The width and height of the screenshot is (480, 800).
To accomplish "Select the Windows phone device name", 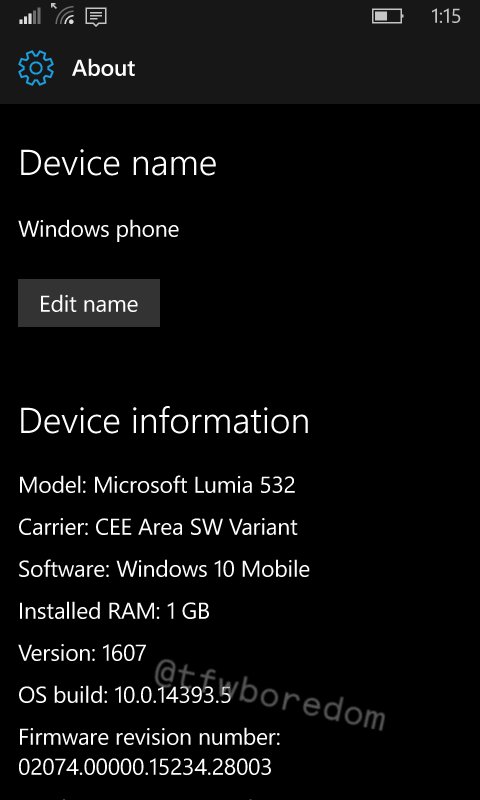I will (99, 230).
